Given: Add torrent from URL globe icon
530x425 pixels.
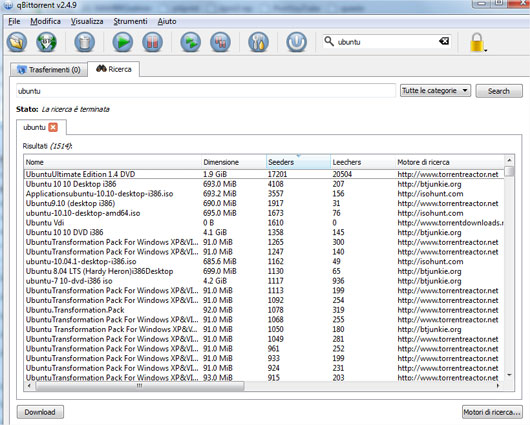Looking at the screenshot, I should point(46,42).
